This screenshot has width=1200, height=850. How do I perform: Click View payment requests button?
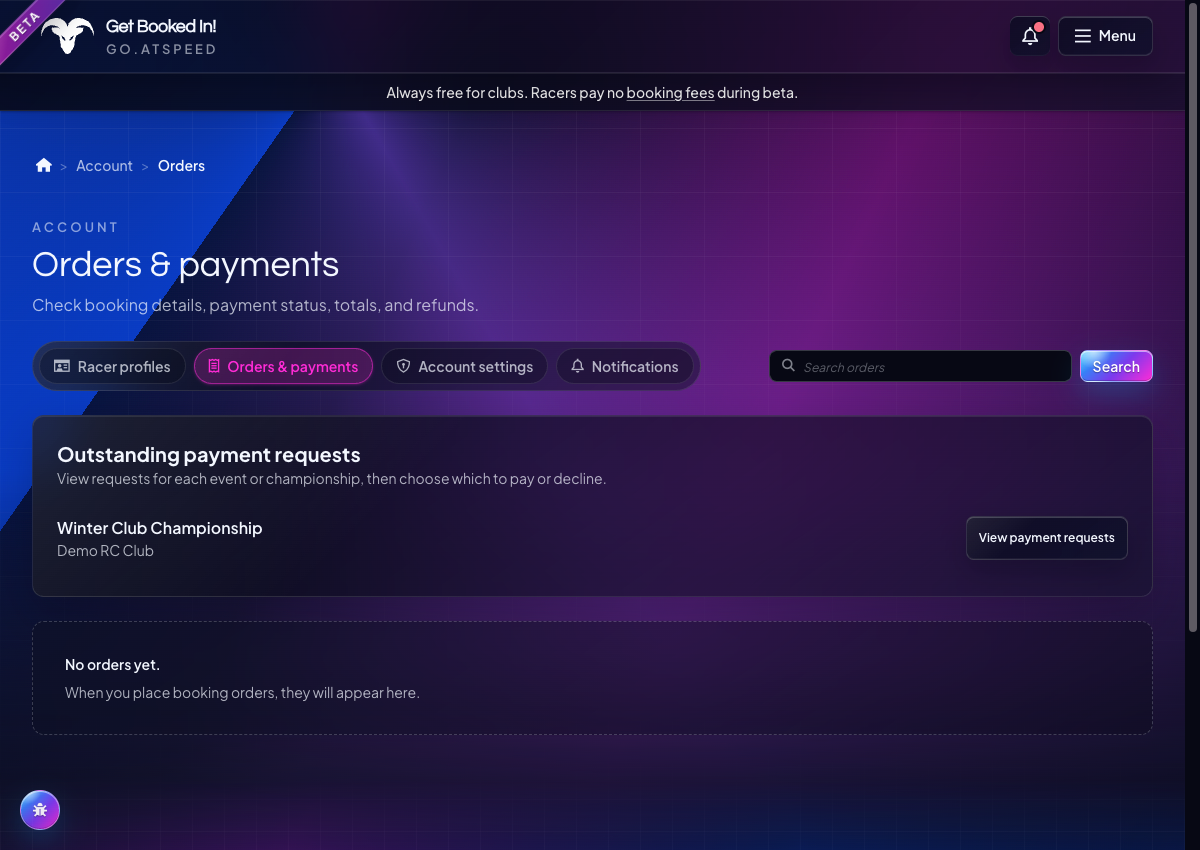(1047, 538)
